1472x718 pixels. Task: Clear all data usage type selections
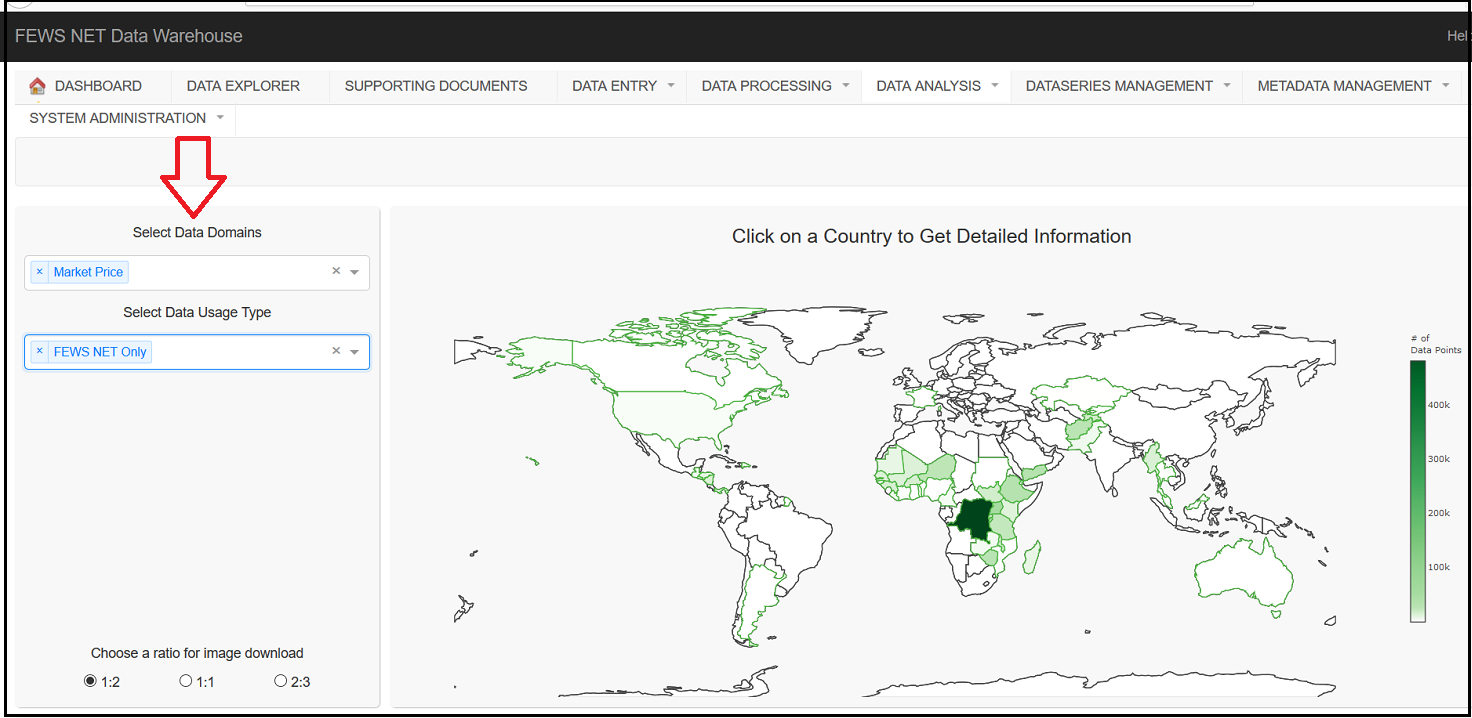click(x=336, y=351)
